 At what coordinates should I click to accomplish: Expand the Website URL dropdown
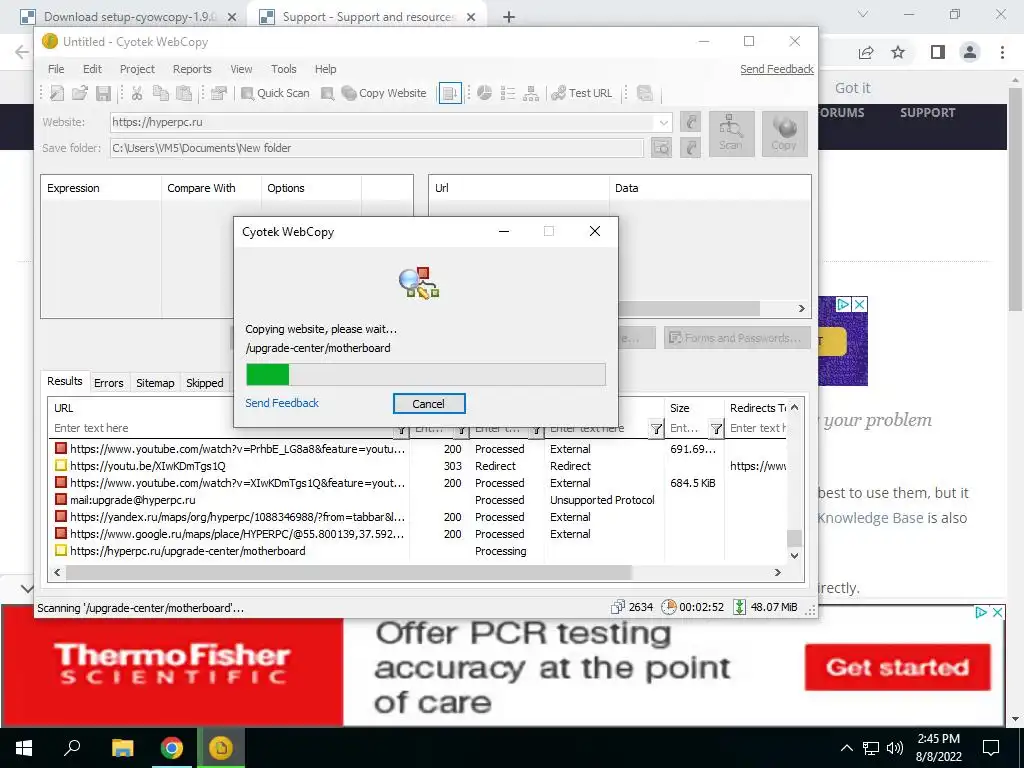click(664, 122)
